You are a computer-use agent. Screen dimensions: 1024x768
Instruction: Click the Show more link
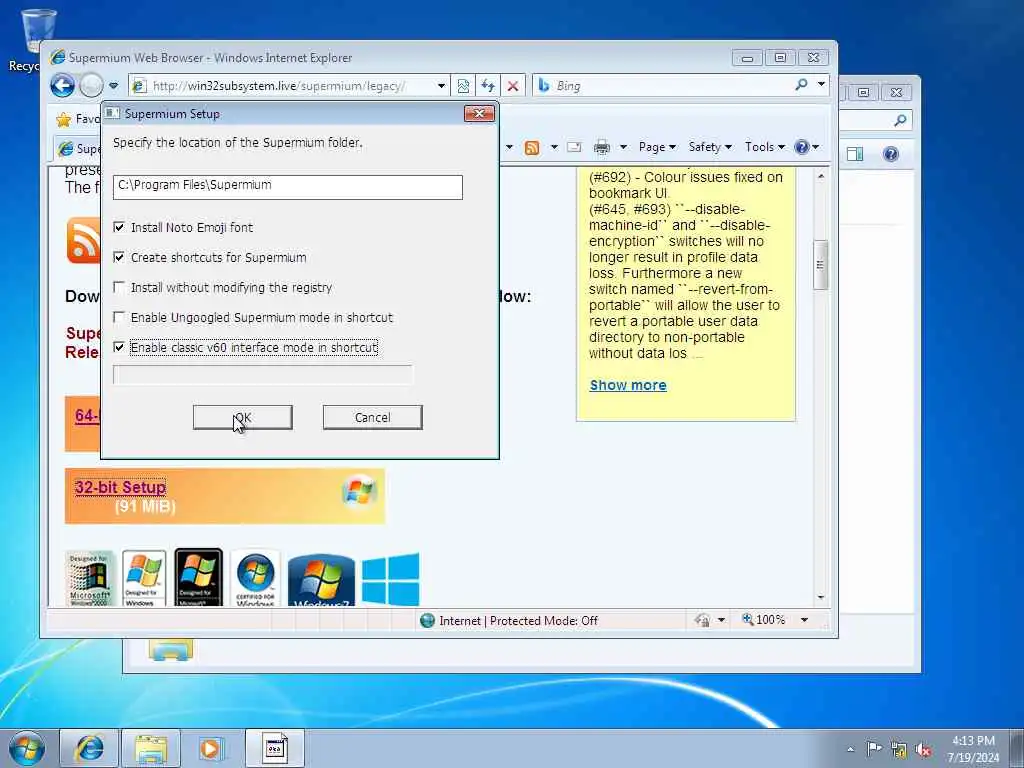pyautogui.click(x=628, y=385)
